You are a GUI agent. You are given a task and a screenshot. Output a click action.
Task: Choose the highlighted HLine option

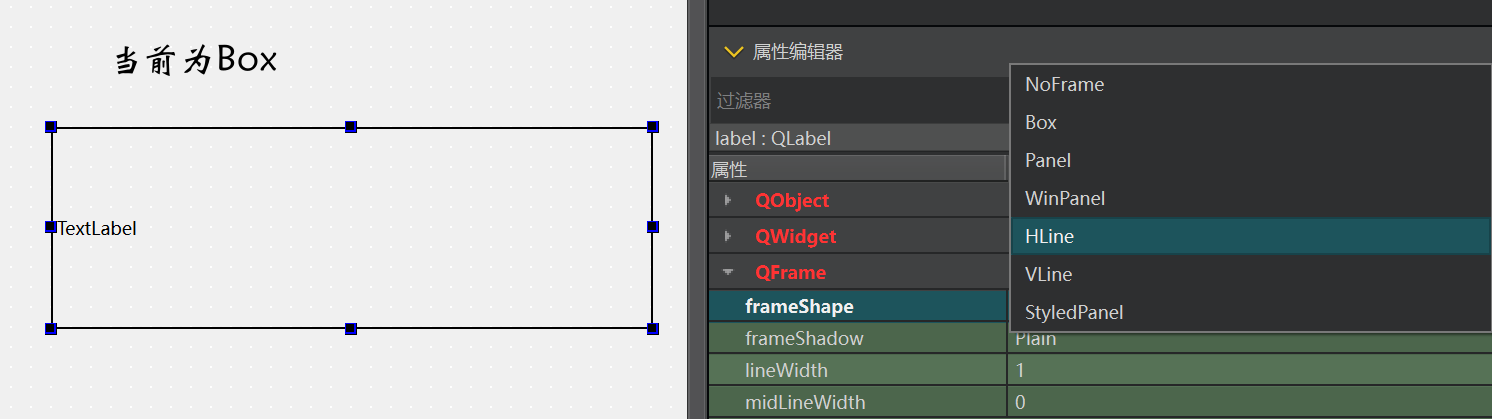tap(1049, 236)
